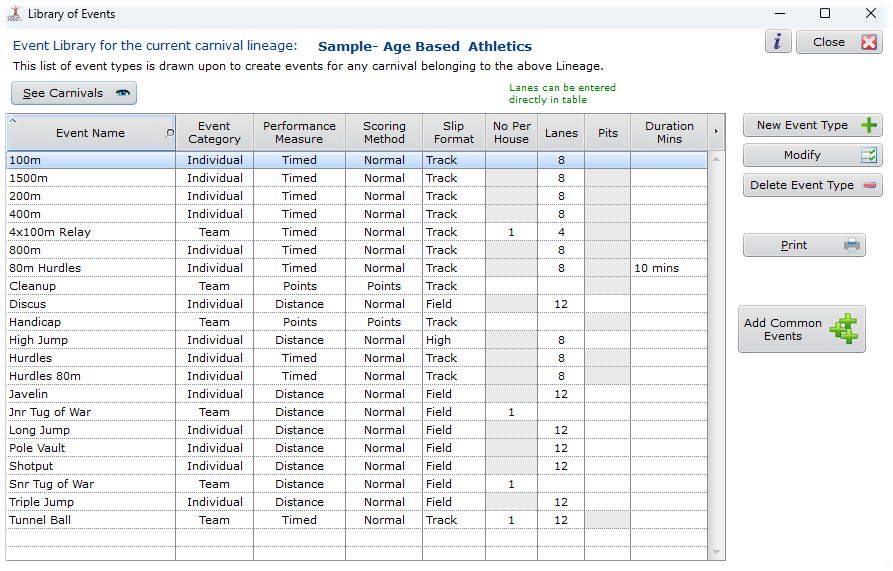
Task: Close the Library of Events with red X
Action: (868, 42)
